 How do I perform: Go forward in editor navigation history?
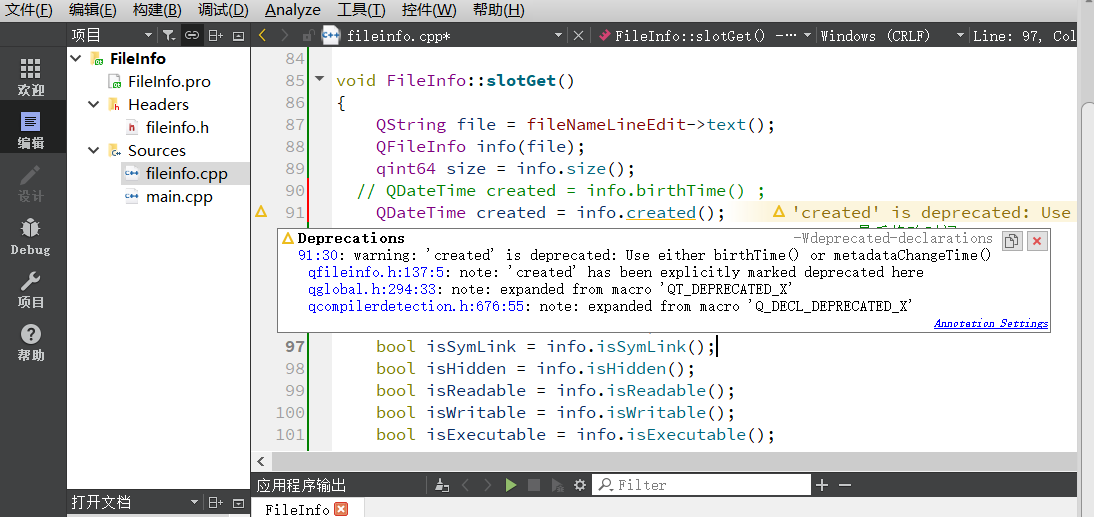point(285,36)
